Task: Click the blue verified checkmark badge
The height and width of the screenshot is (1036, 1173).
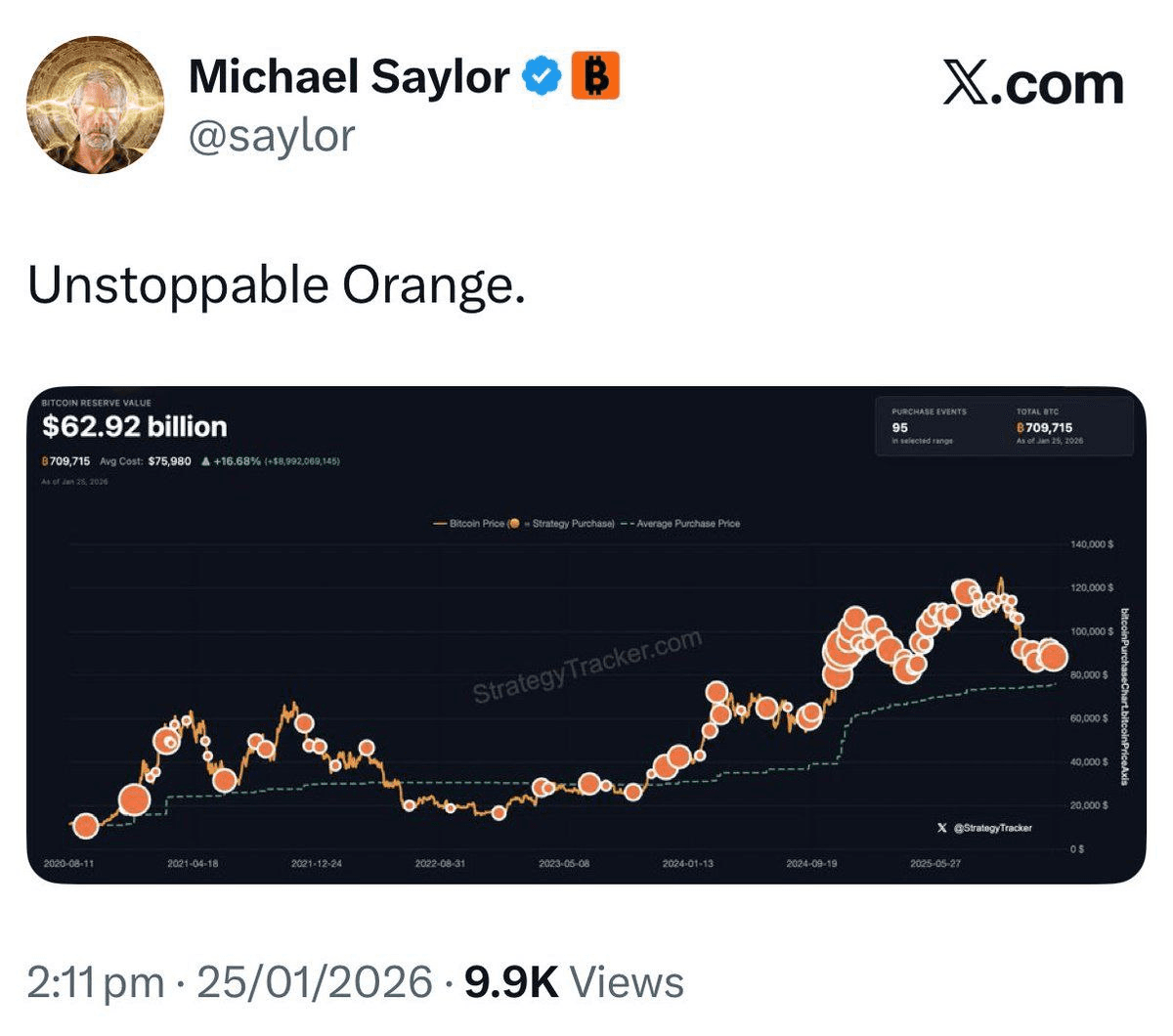Action: pos(543,77)
